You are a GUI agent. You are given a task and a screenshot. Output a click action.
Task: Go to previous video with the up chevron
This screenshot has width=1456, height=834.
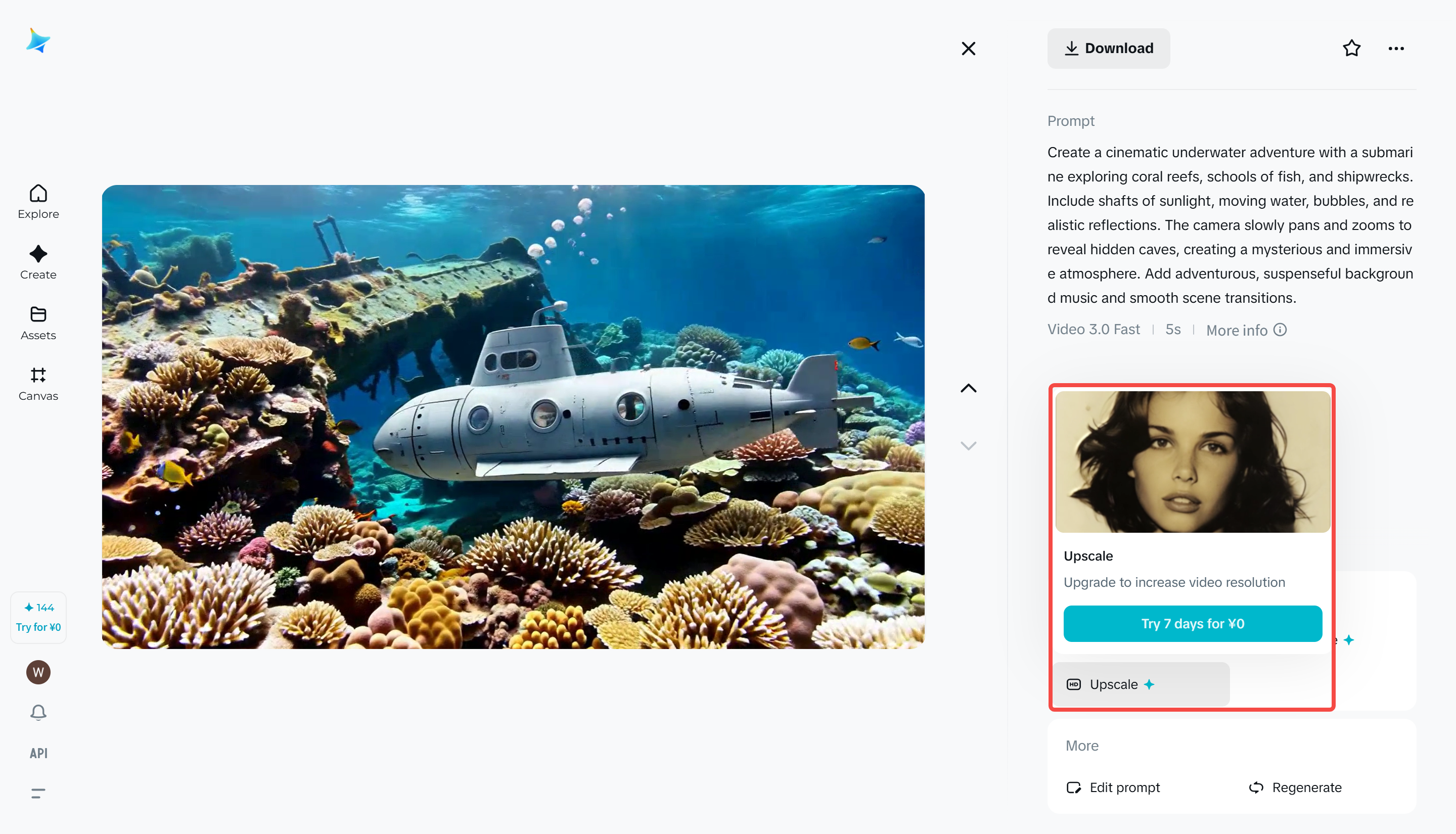tap(968, 388)
